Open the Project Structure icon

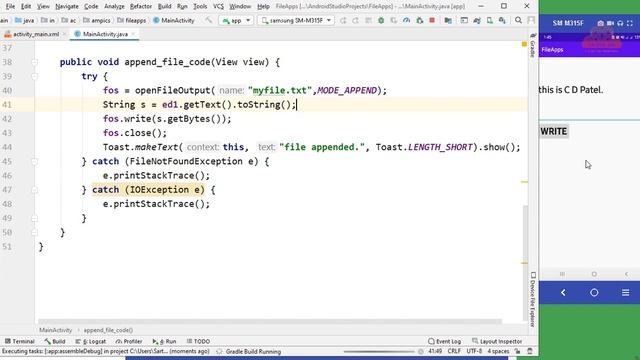pos(448,20)
